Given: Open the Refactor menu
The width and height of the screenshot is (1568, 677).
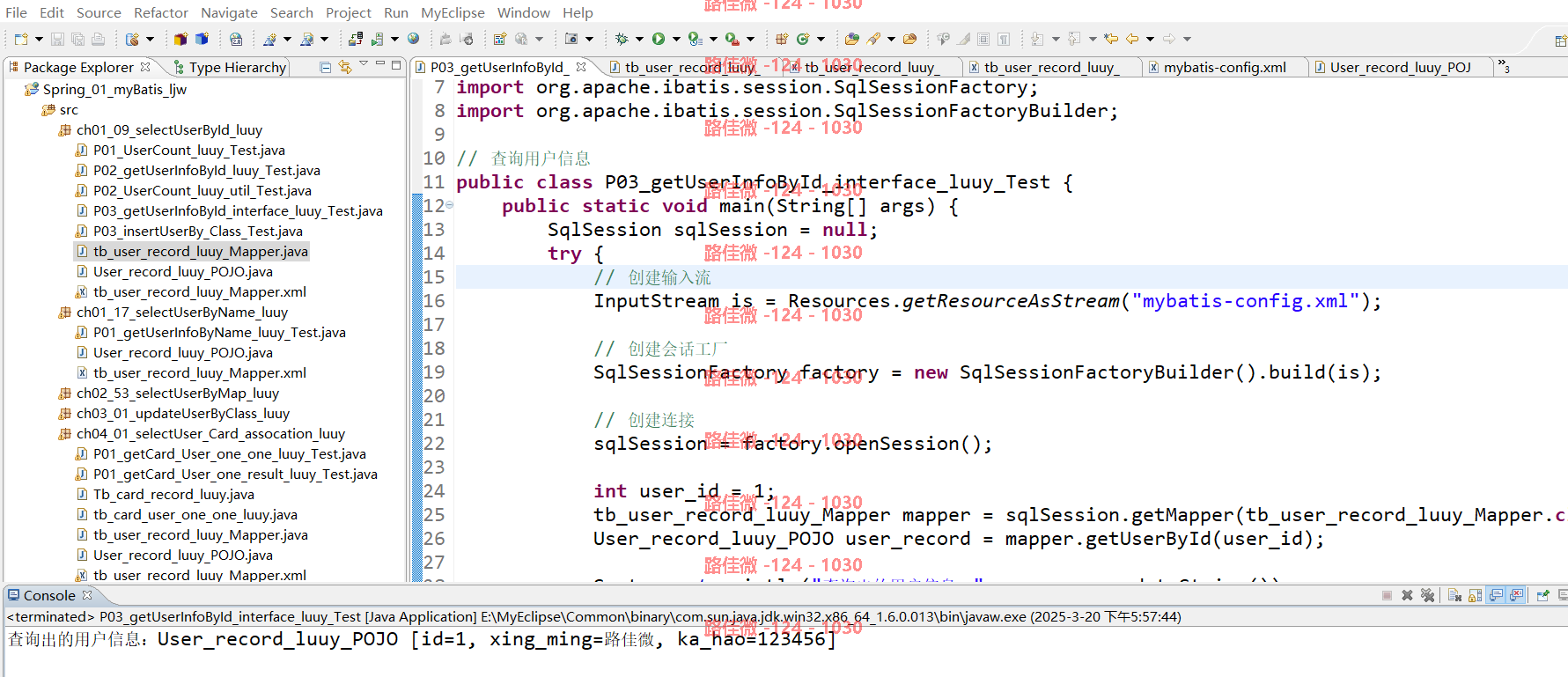Looking at the screenshot, I should click(161, 12).
